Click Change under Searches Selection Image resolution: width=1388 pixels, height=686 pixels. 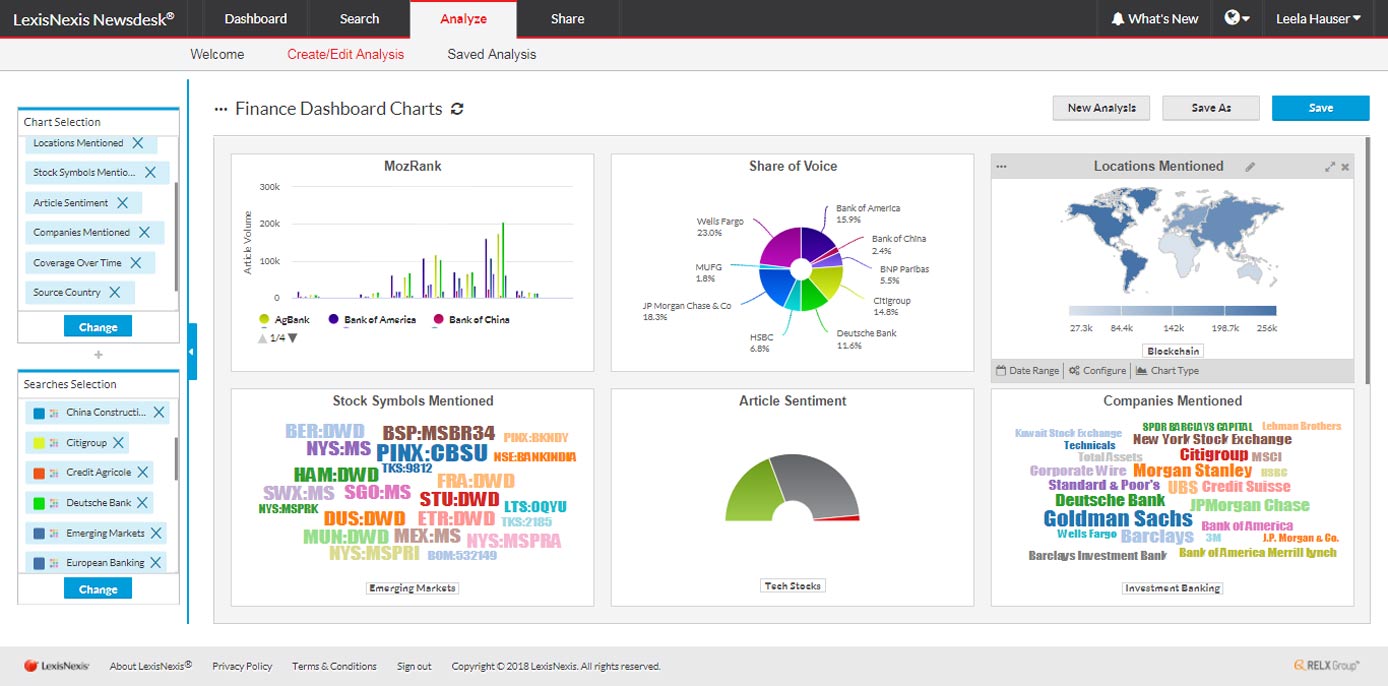[98, 589]
